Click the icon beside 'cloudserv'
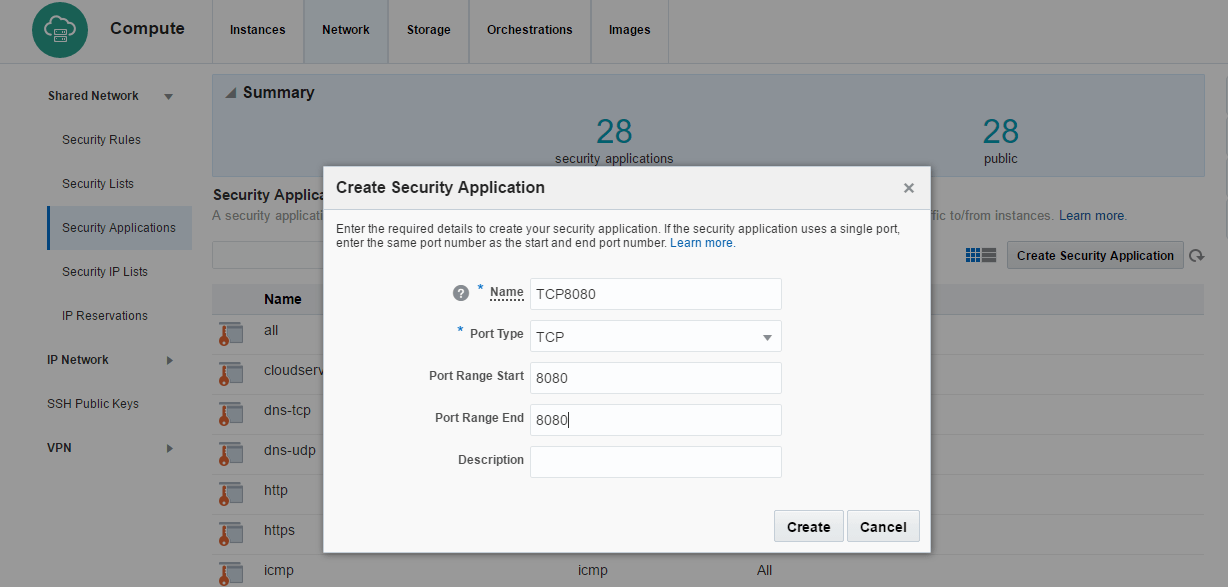Screen dimensions: 1228x587 click(231, 373)
